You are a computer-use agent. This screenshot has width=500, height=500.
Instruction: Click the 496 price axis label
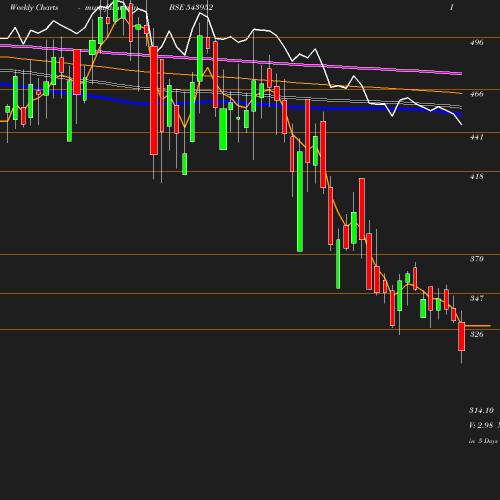click(x=476, y=42)
